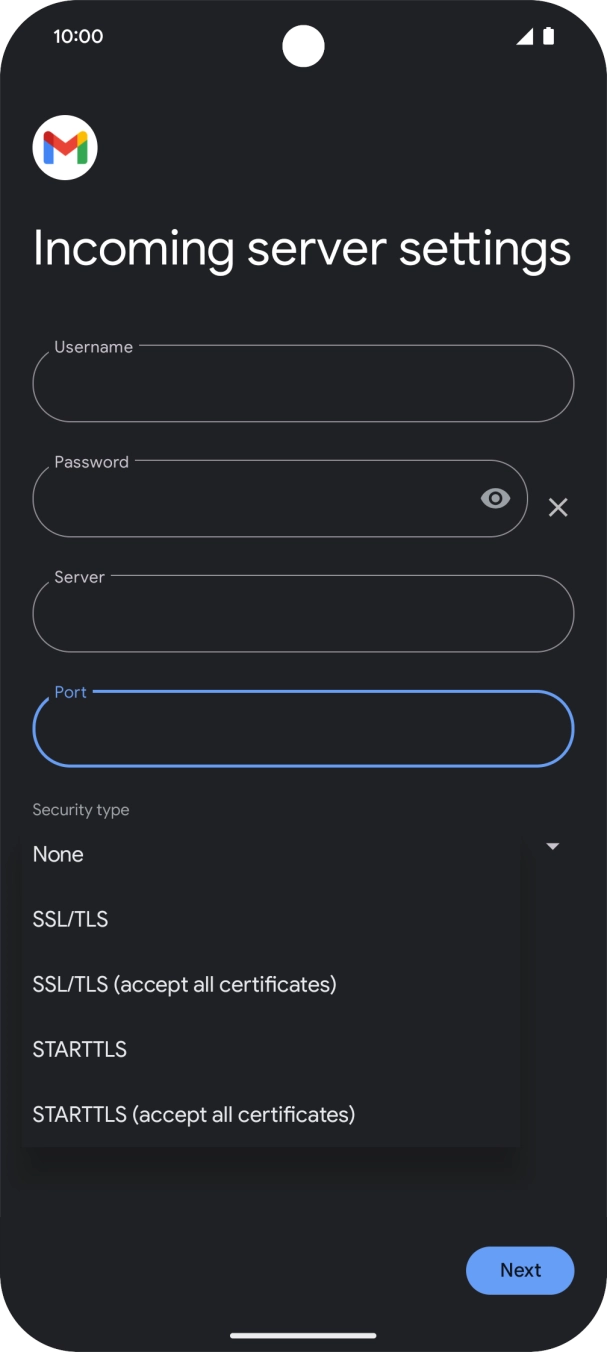Click the Incoming server settings heading
607x1352 pixels.
[302, 248]
